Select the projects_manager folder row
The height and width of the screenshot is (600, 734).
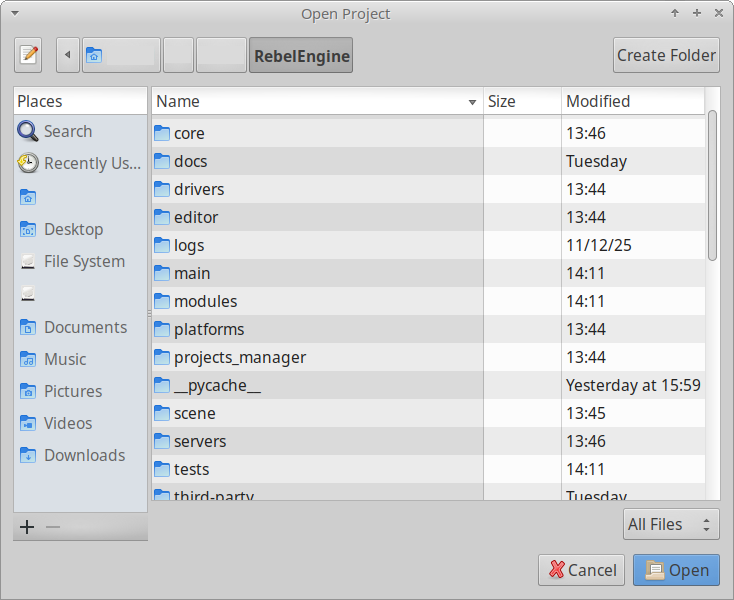pos(428,357)
